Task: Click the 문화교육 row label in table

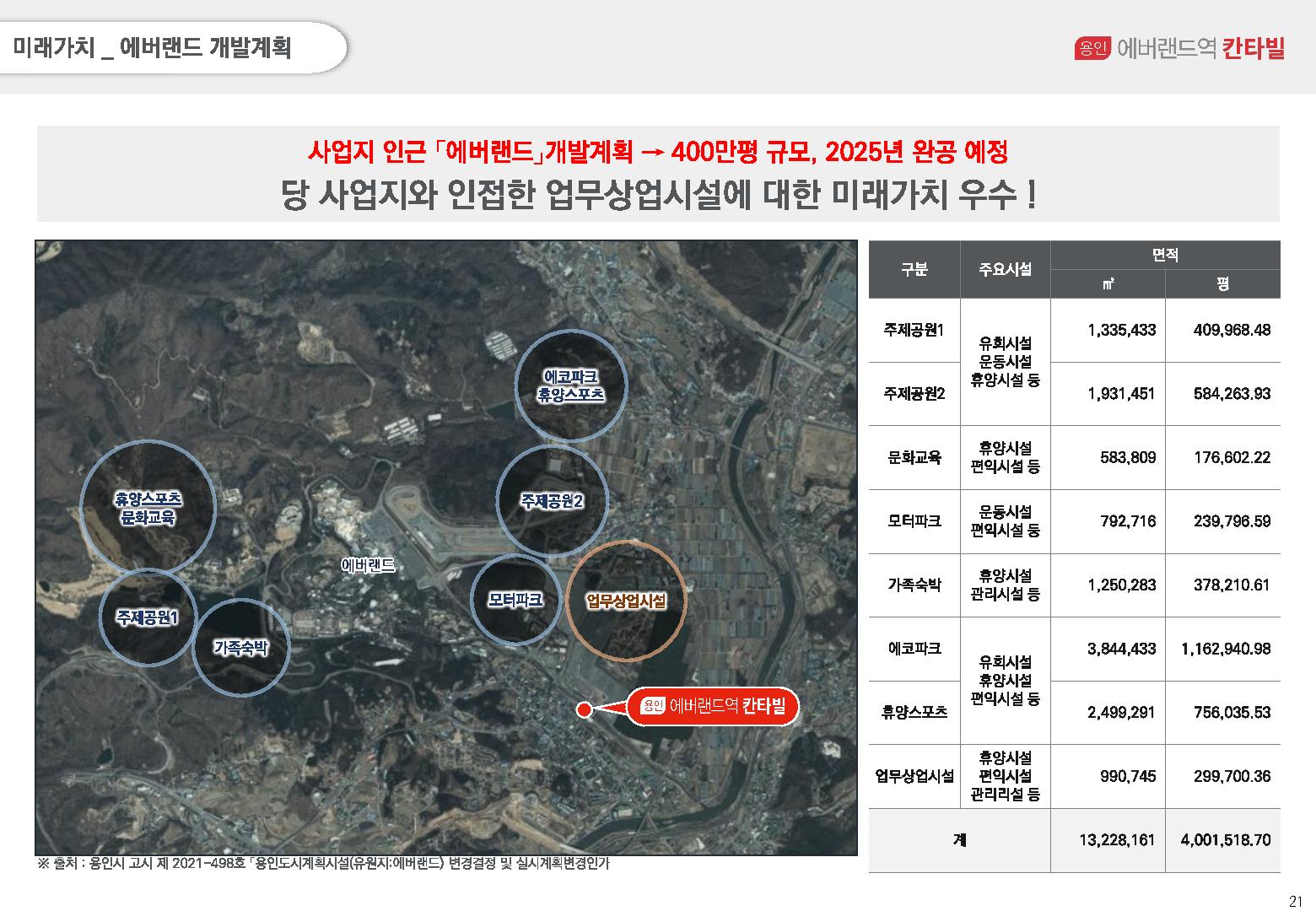Action: [914, 457]
